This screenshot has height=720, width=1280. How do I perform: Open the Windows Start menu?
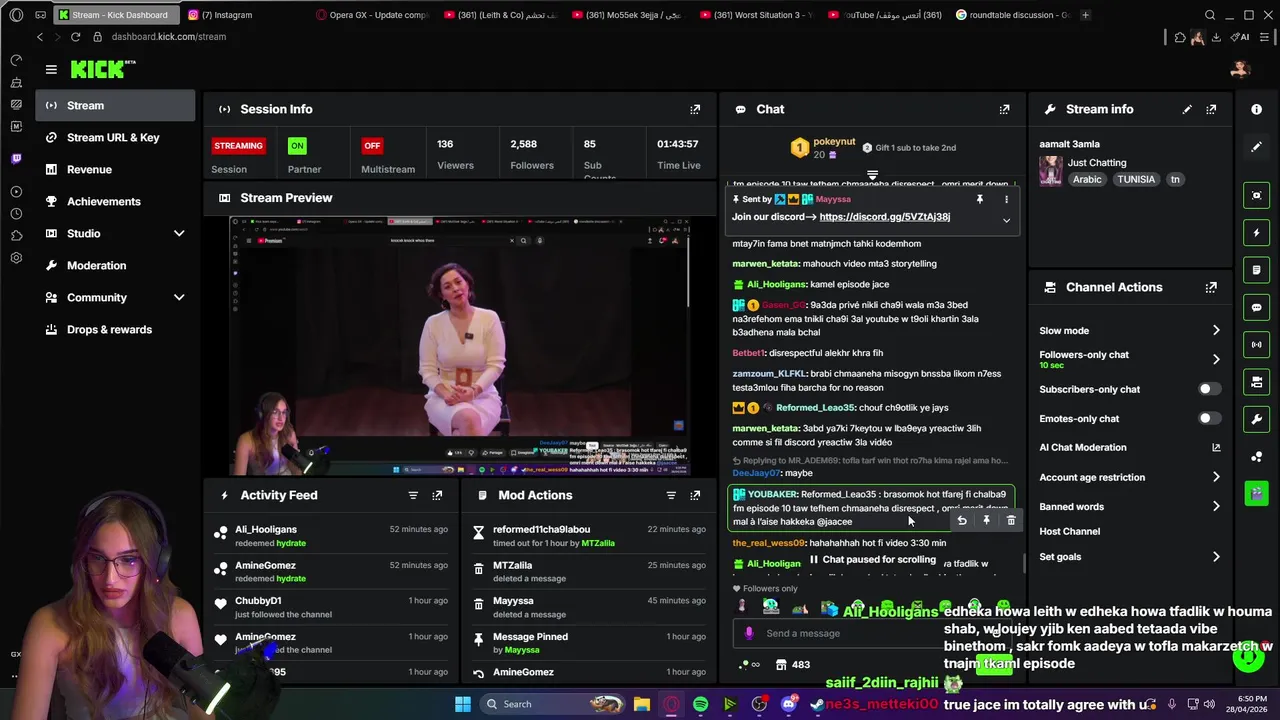pyautogui.click(x=463, y=704)
